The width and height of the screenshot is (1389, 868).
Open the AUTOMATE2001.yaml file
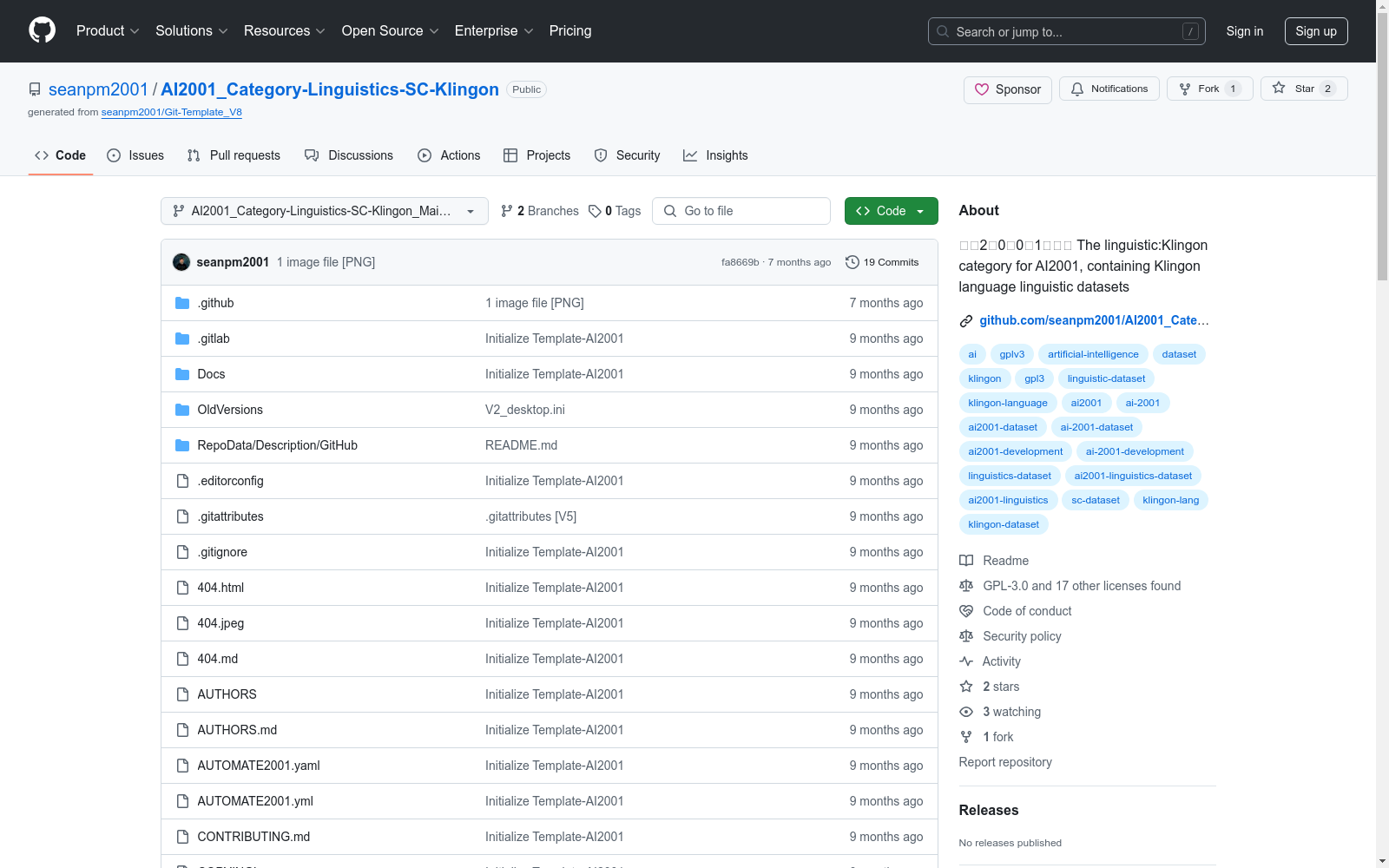[x=259, y=766]
